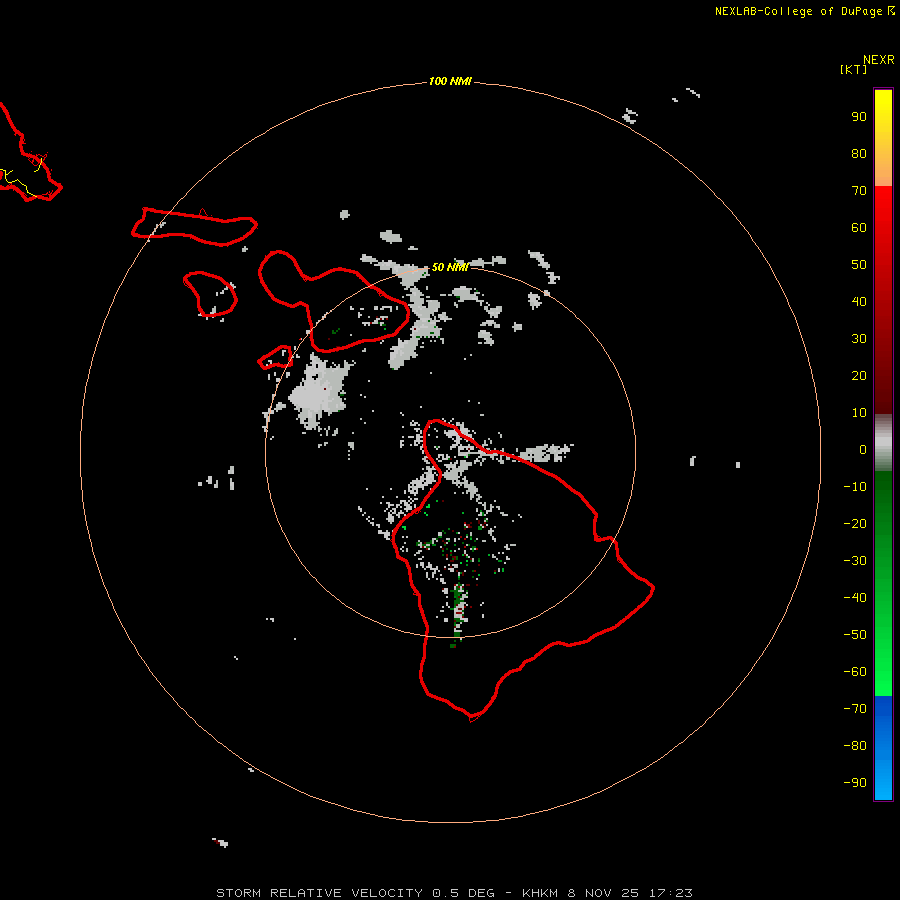
Task: Click the -20 value on color scale
Action: 855,523
